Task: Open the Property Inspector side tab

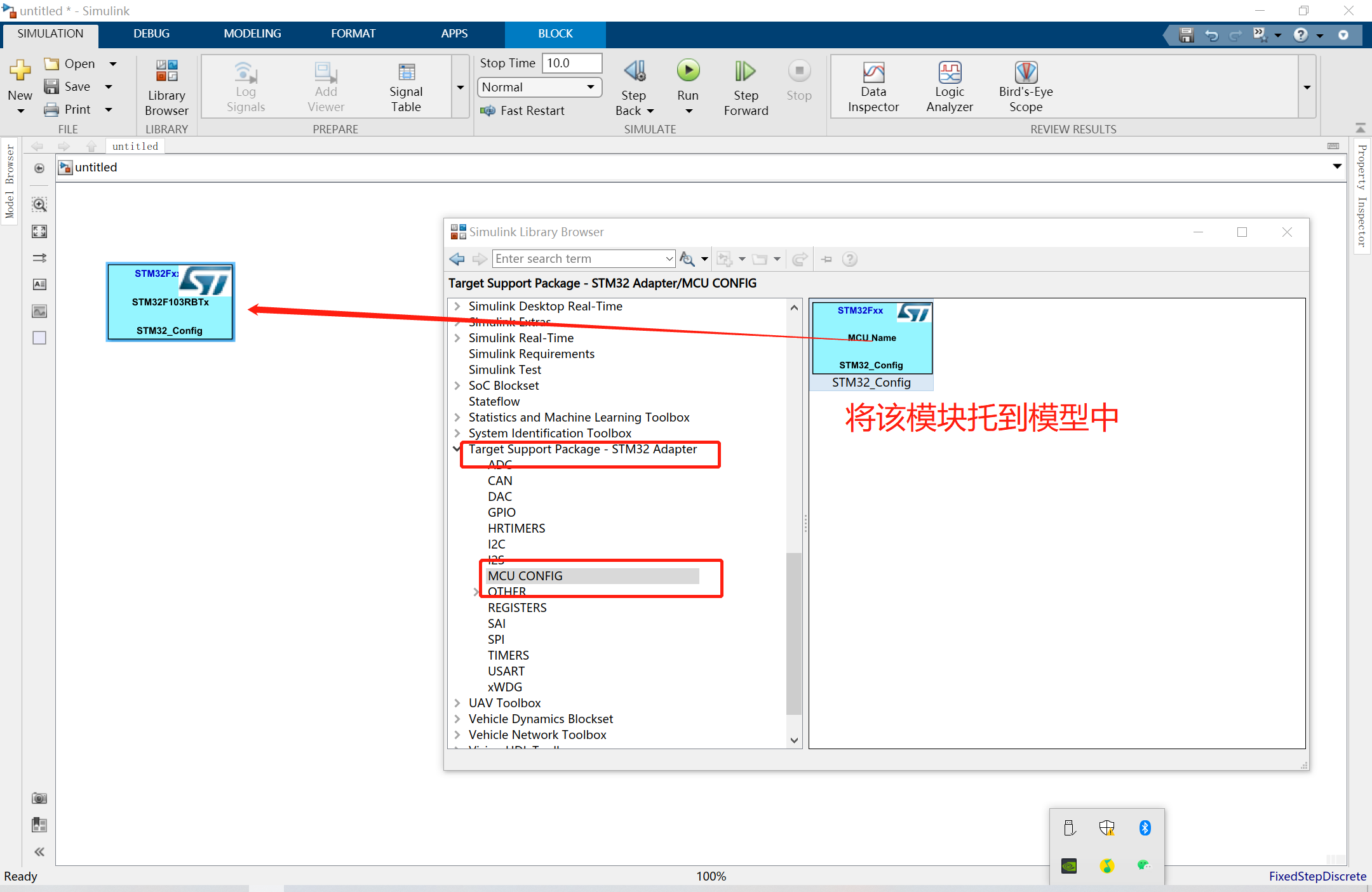Action: coord(1362,196)
